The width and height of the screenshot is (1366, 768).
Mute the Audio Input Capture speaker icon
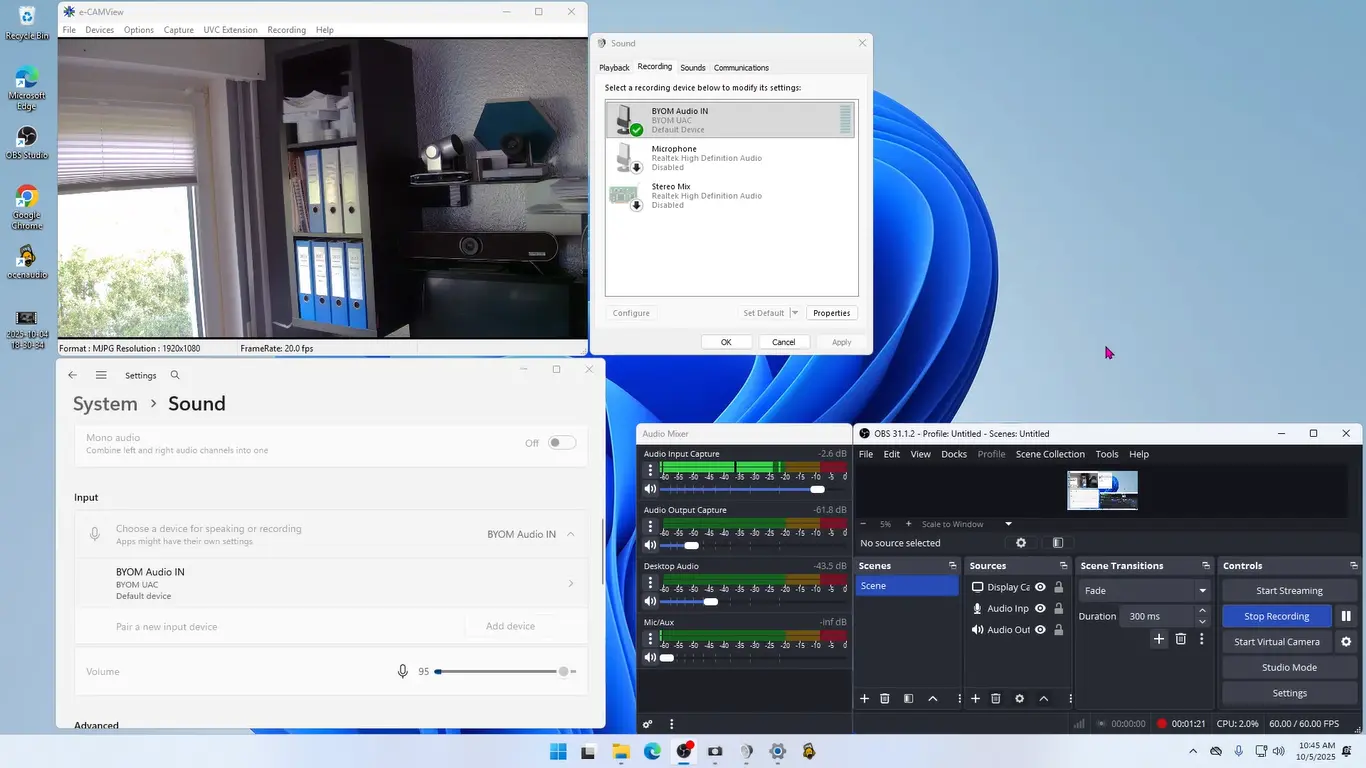click(650, 489)
